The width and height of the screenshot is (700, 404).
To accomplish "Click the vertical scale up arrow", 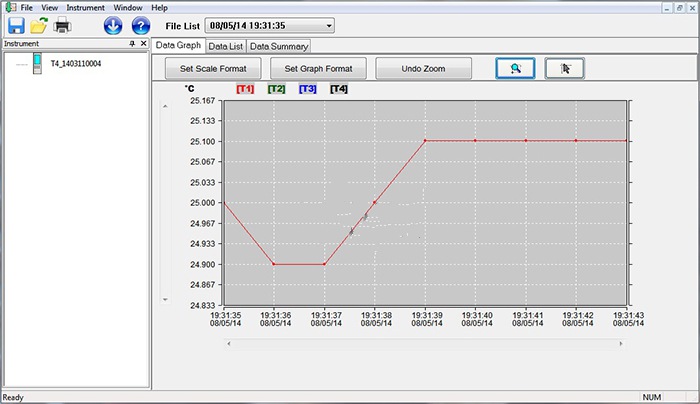I will [165, 106].
